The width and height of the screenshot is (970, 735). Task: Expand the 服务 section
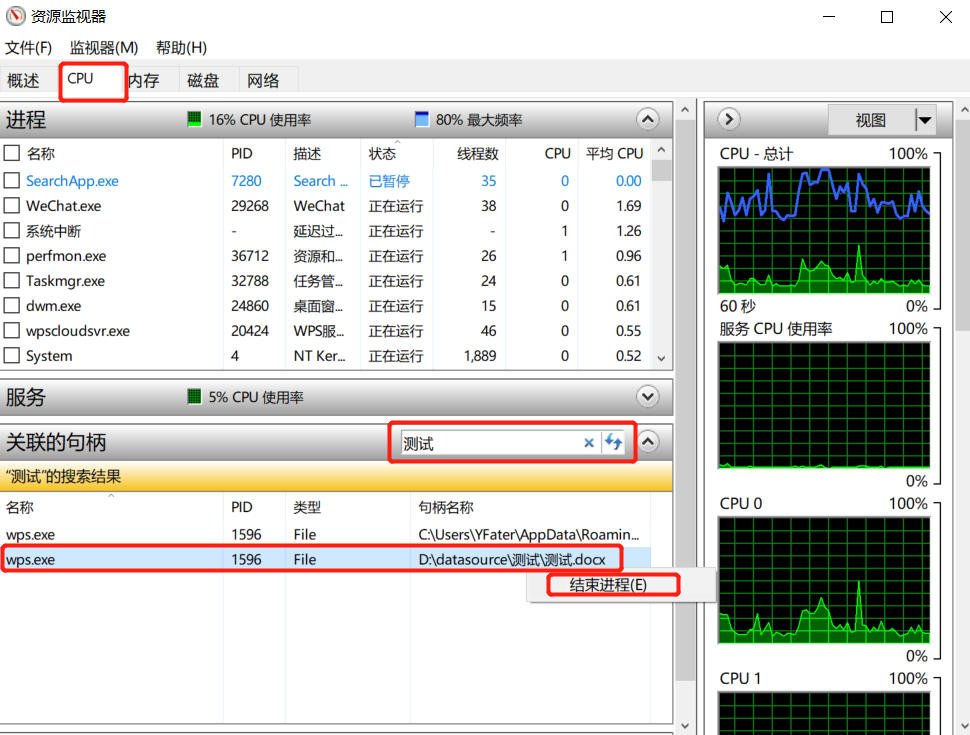coord(648,397)
